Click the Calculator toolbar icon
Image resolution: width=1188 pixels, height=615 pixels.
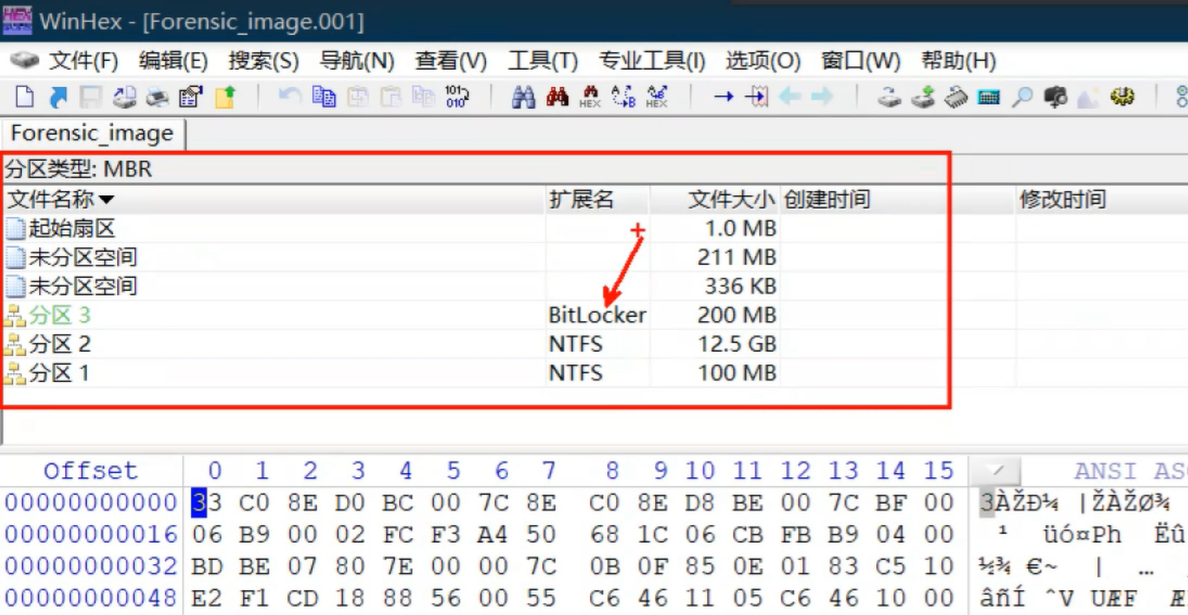click(989, 97)
